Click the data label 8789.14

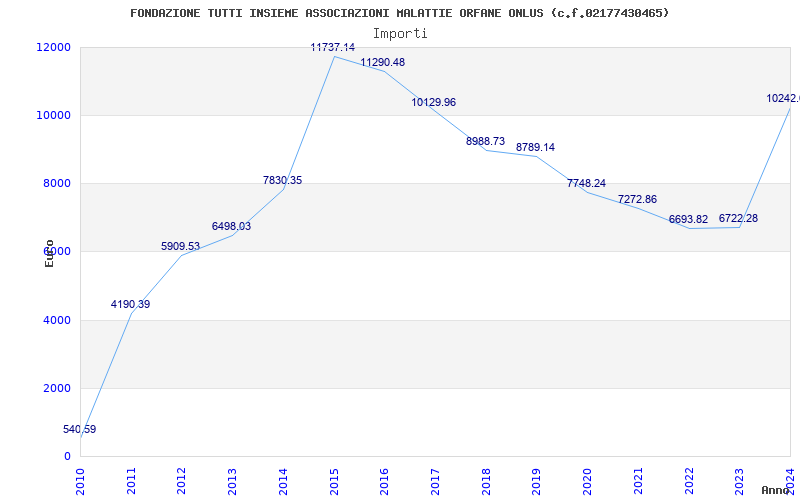click(x=535, y=147)
